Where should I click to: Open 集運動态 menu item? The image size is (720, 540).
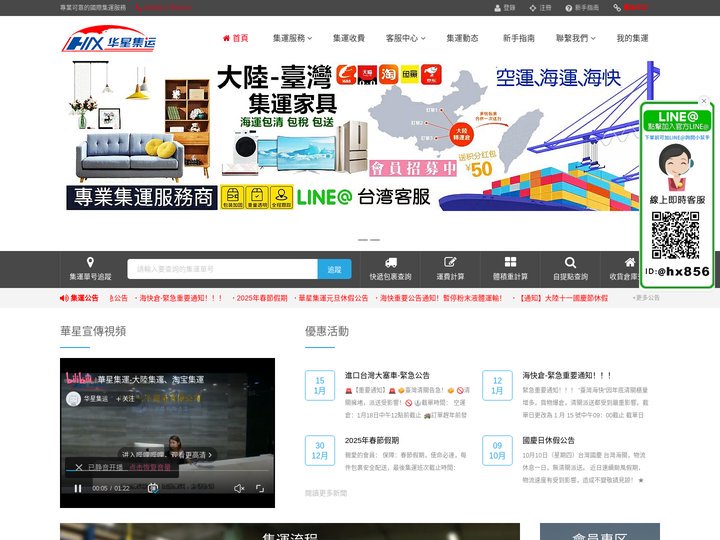pyautogui.click(x=462, y=38)
